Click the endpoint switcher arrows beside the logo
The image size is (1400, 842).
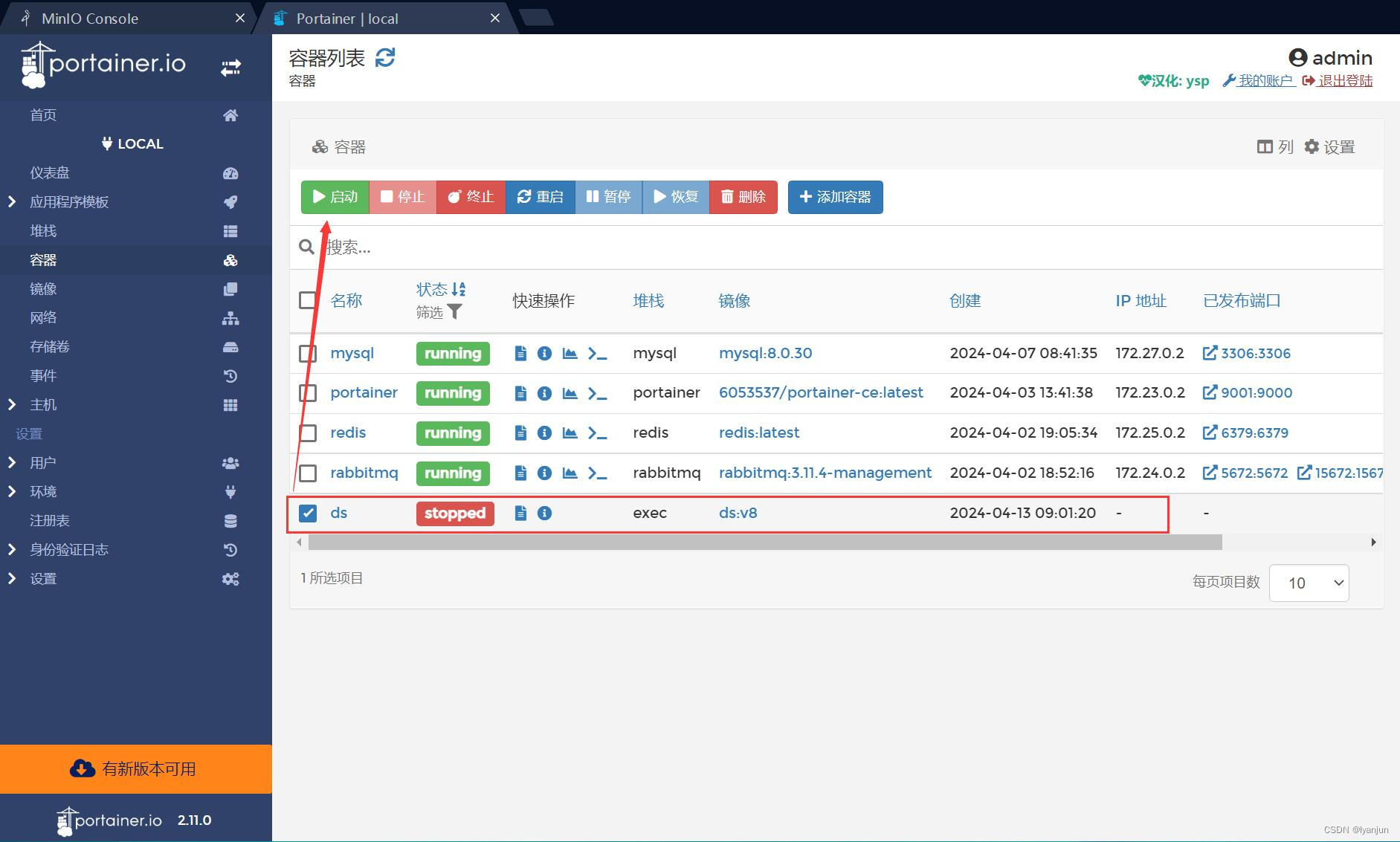tap(230, 67)
